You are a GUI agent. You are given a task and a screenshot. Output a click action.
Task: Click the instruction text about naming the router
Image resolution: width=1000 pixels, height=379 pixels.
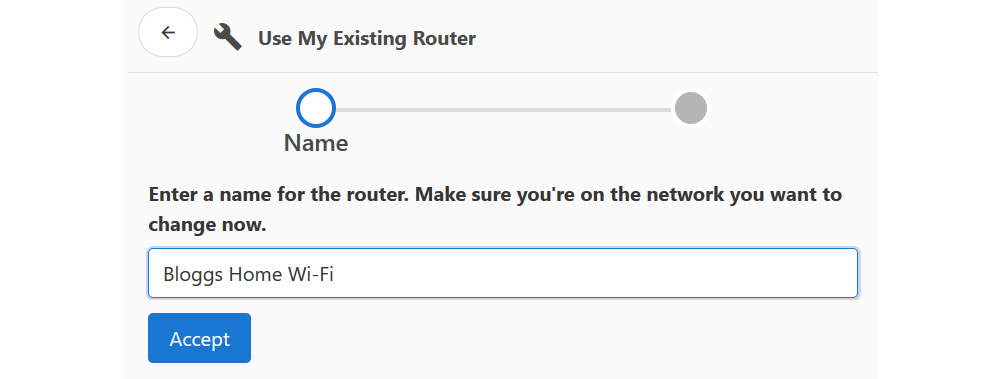(495, 209)
